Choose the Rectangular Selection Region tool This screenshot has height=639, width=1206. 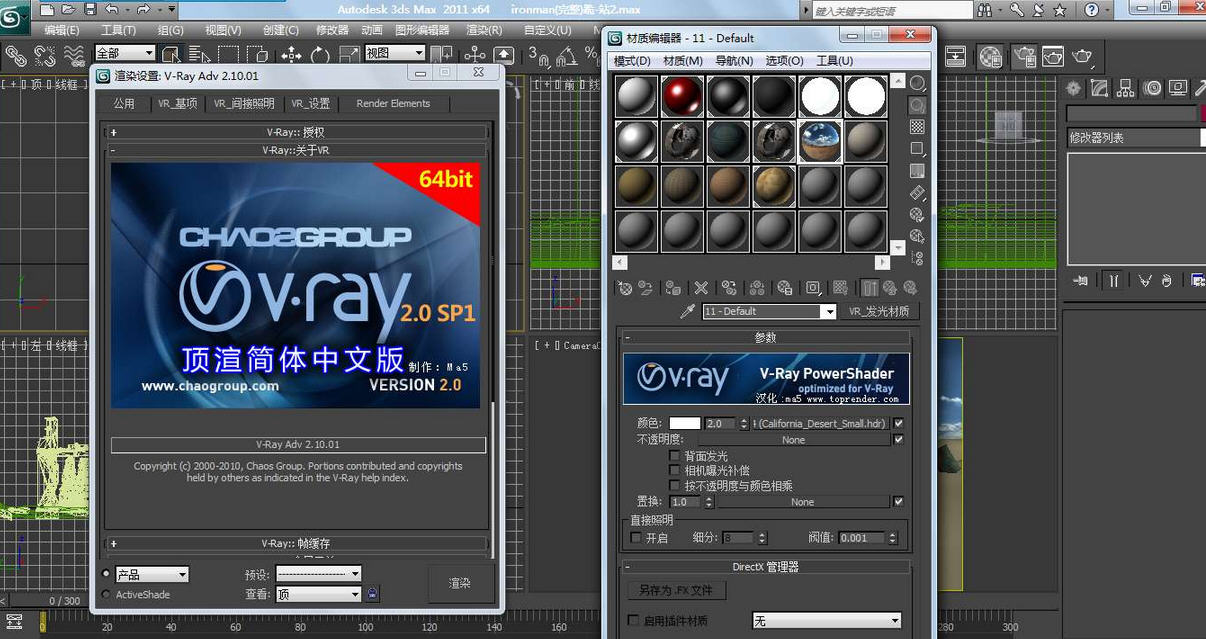pyautogui.click(x=229, y=54)
